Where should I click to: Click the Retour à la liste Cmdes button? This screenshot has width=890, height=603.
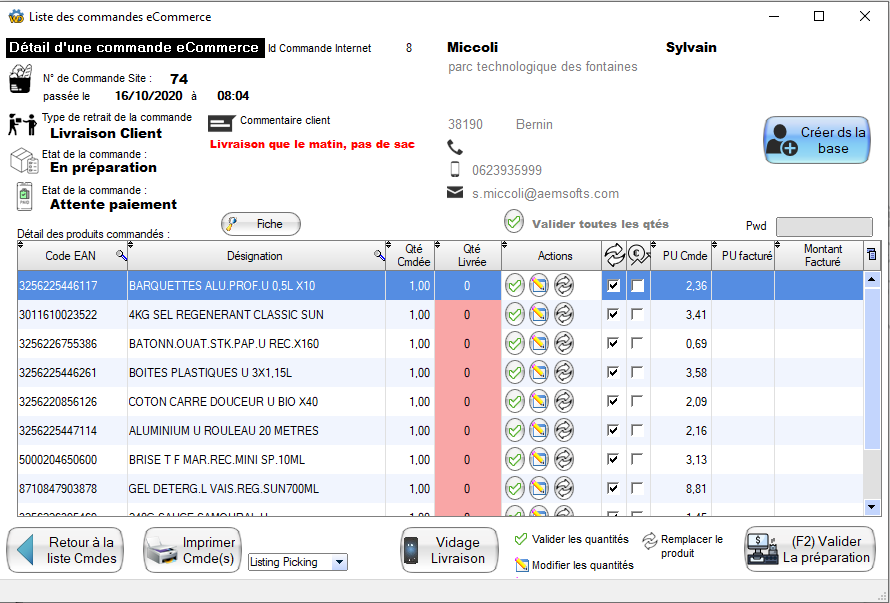point(64,550)
